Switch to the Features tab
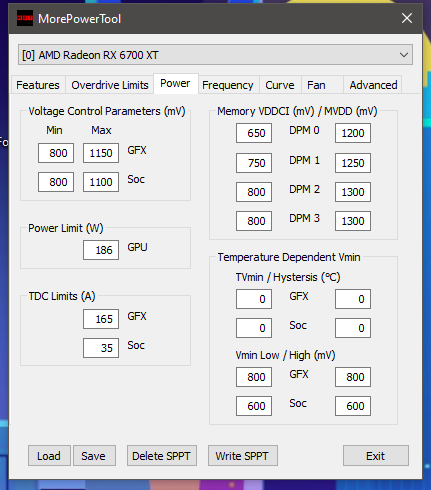The image size is (431, 490). pyautogui.click(x=38, y=85)
